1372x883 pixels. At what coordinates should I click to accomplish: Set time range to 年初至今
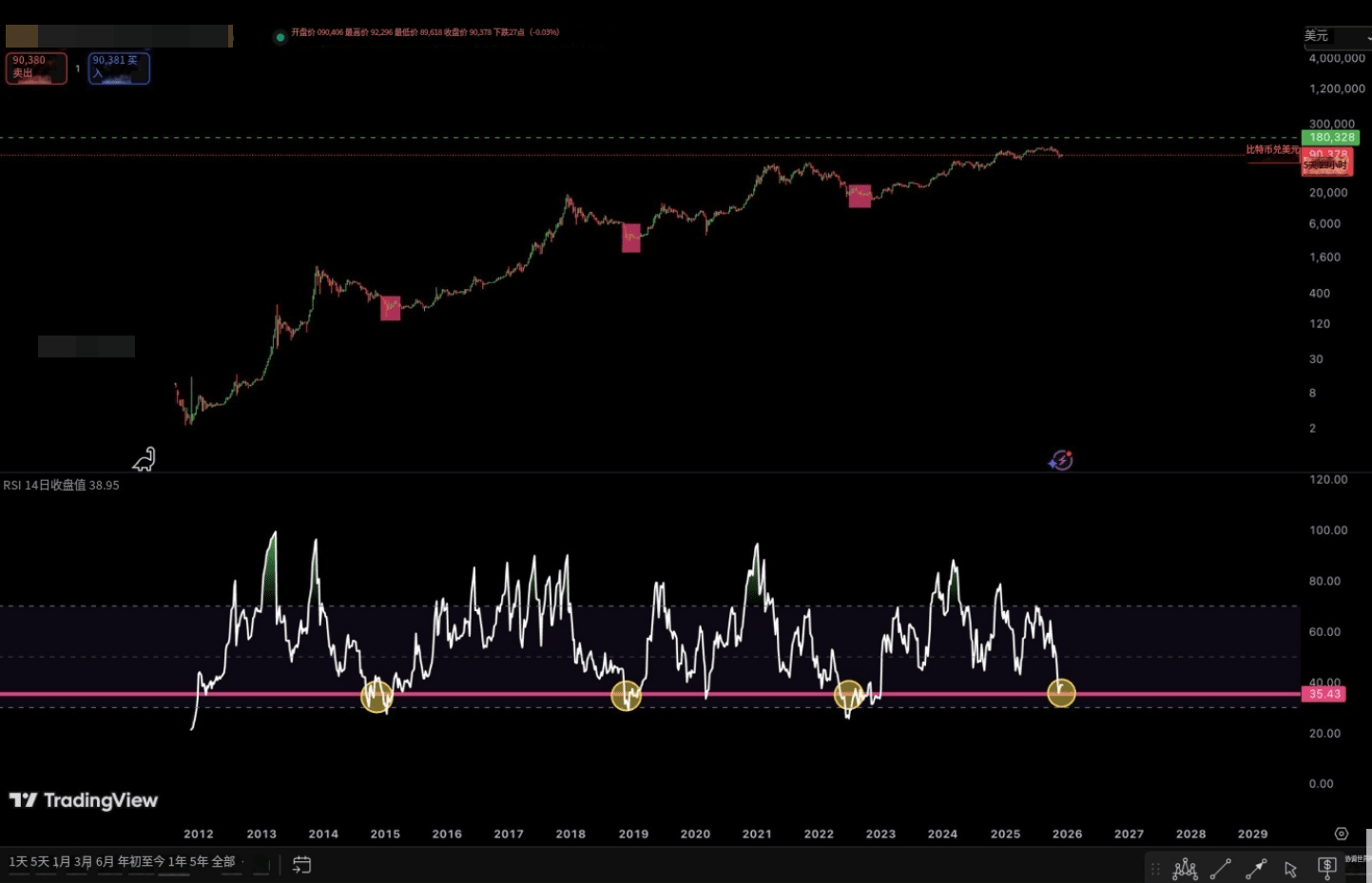tap(142, 861)
